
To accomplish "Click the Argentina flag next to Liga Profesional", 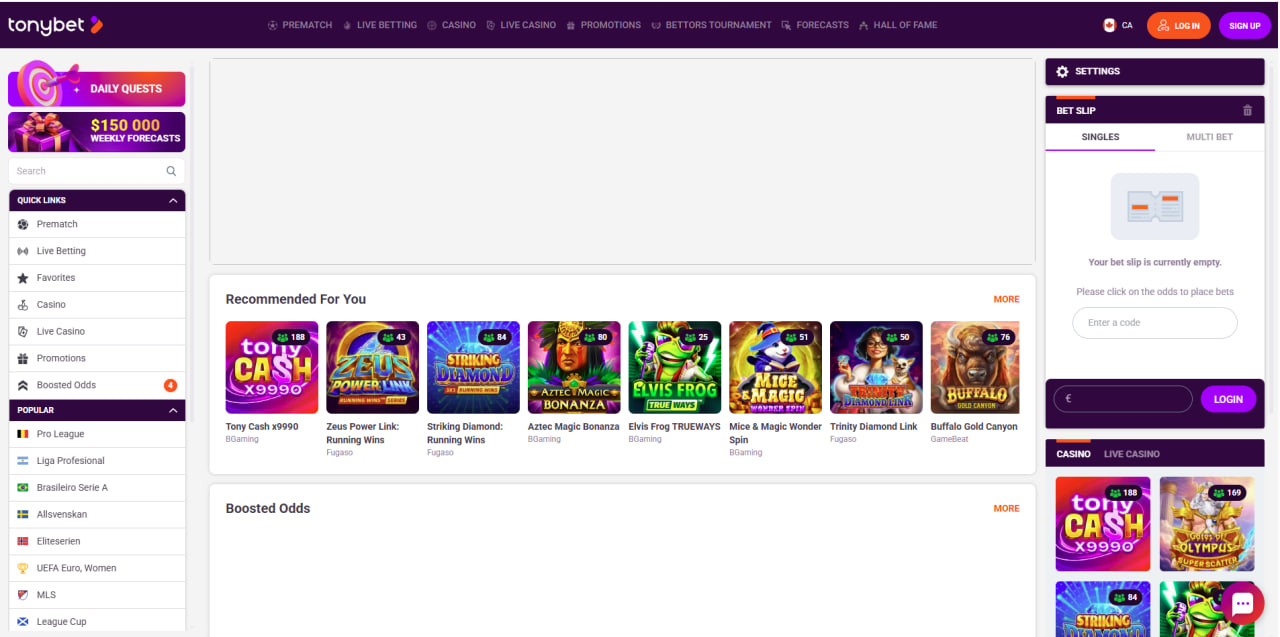I will tap(23, 461).
